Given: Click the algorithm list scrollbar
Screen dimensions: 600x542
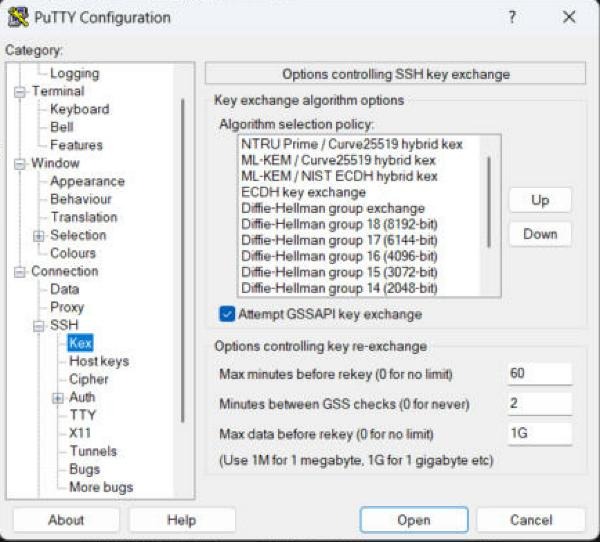Looking at the screenshot, I should (x=489, y=202).
